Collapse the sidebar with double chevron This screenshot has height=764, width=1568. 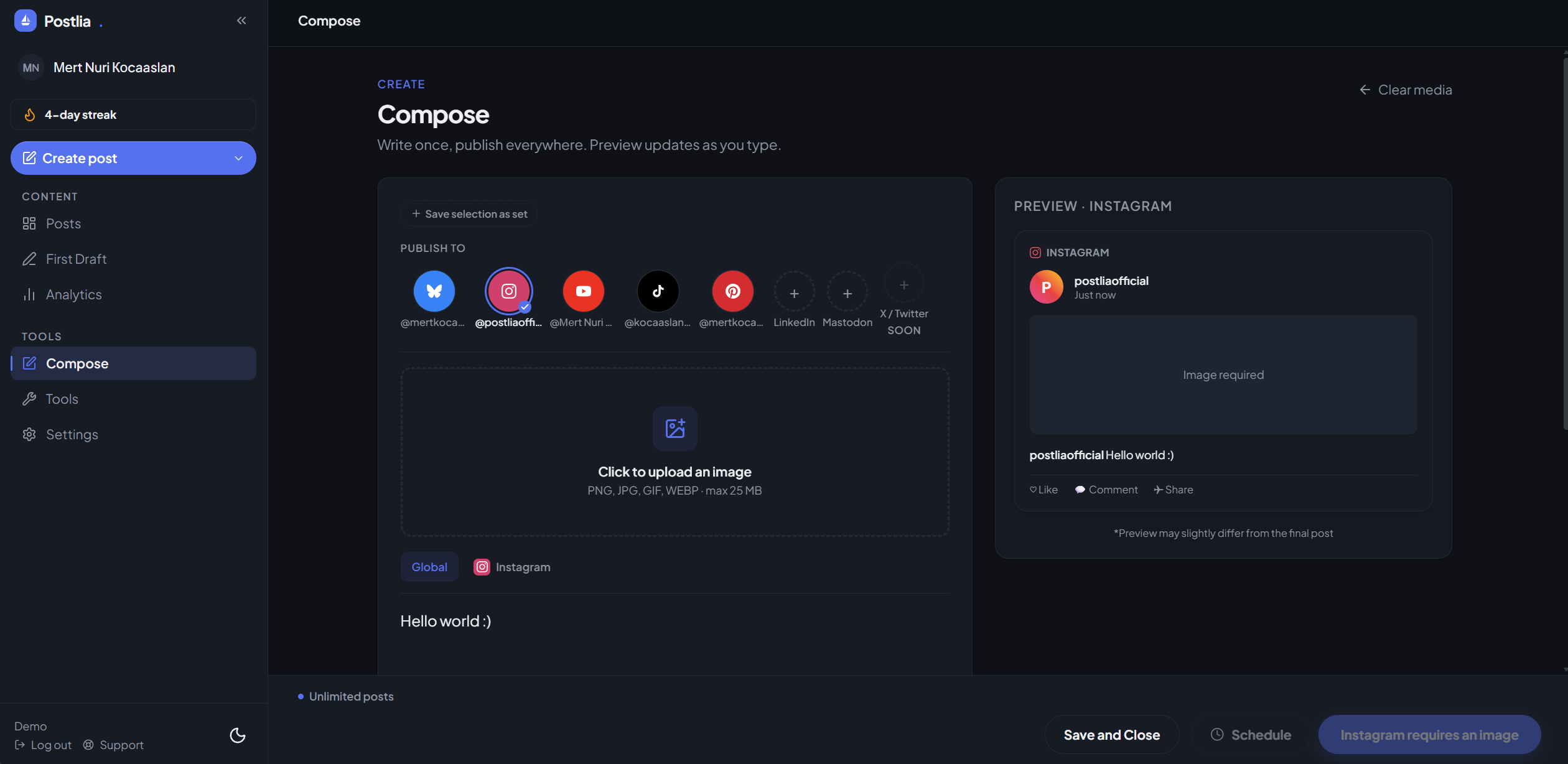(x=241, y=21)
